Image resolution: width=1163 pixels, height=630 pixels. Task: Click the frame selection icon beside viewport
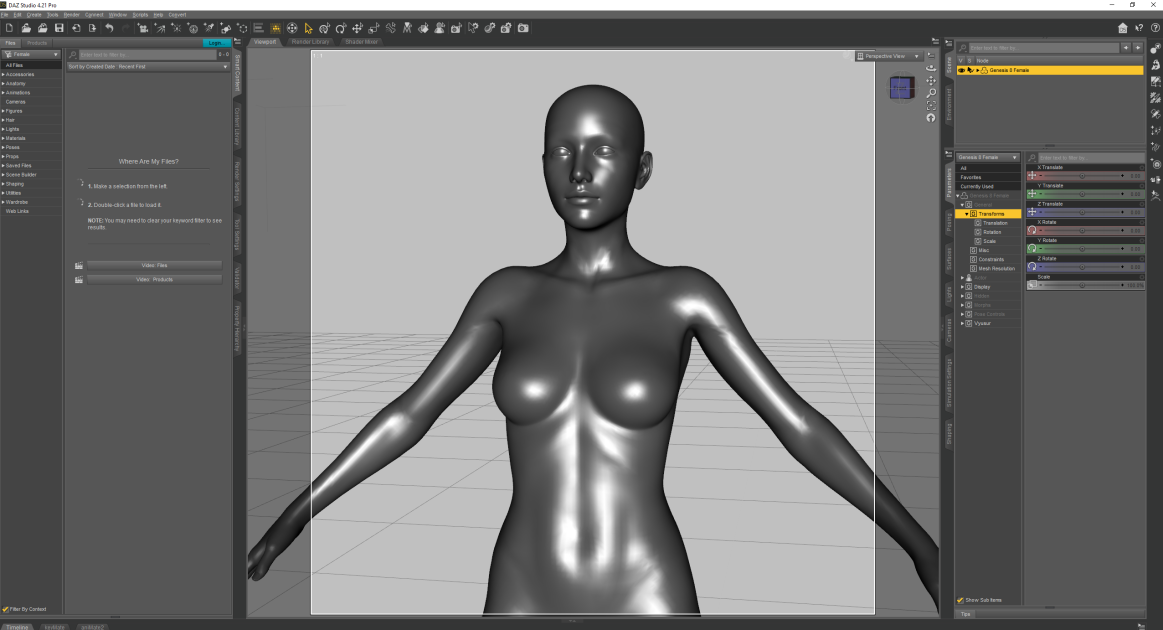pyautogui.click(x=931, y=106)
